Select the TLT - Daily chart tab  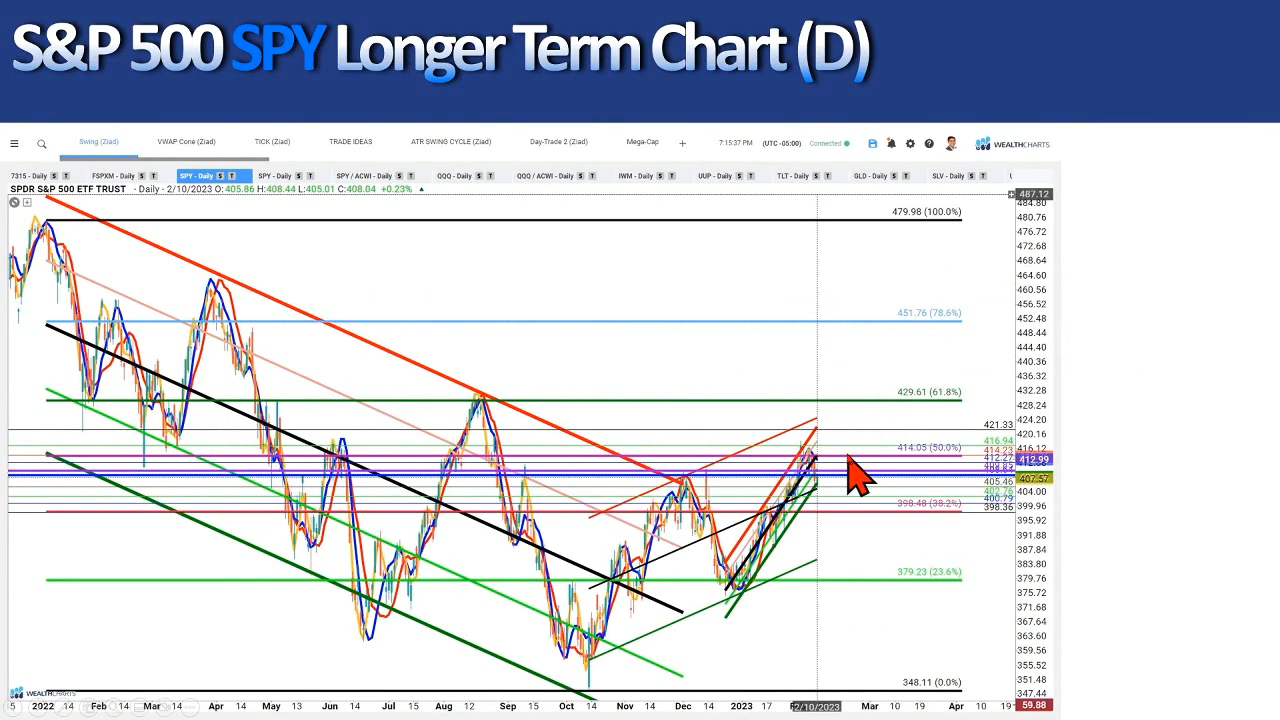click(793, 176)
